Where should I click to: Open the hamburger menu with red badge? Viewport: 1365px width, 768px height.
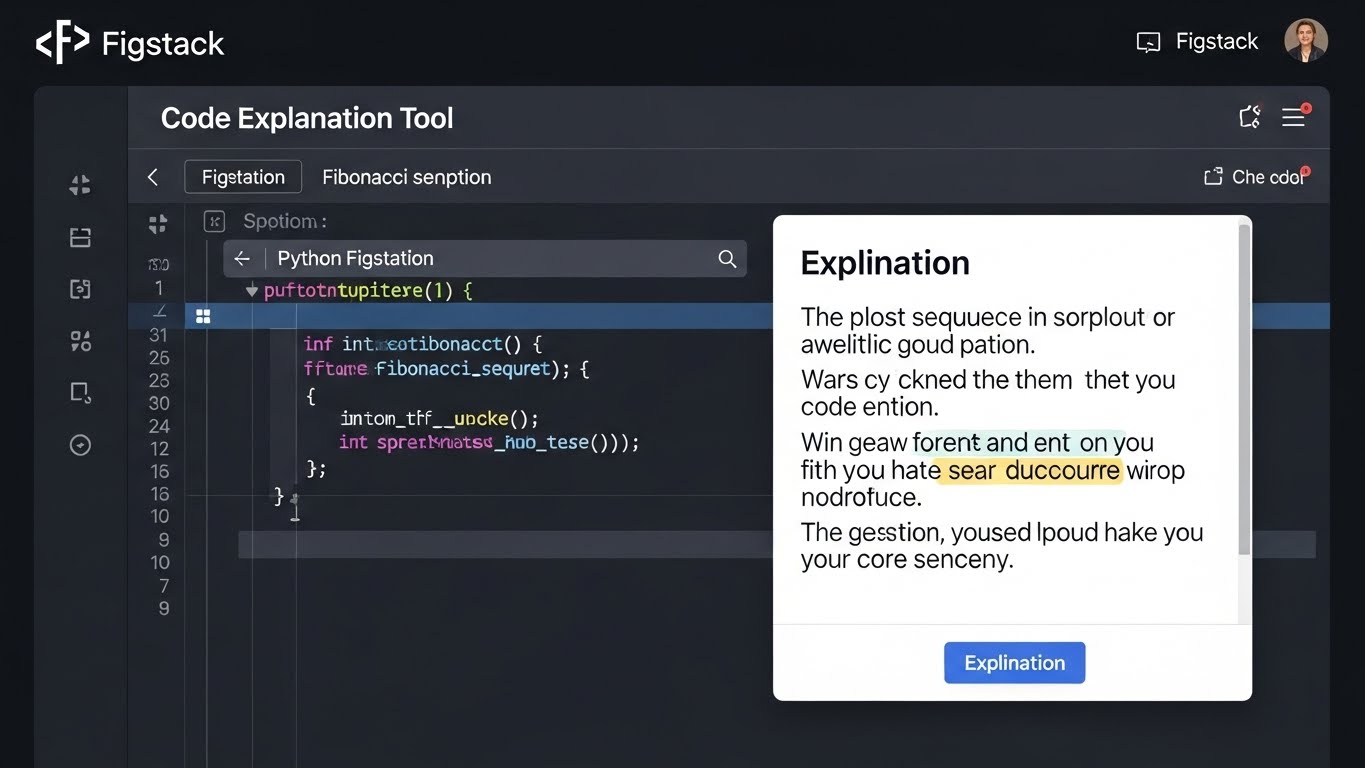point(1294,117)
